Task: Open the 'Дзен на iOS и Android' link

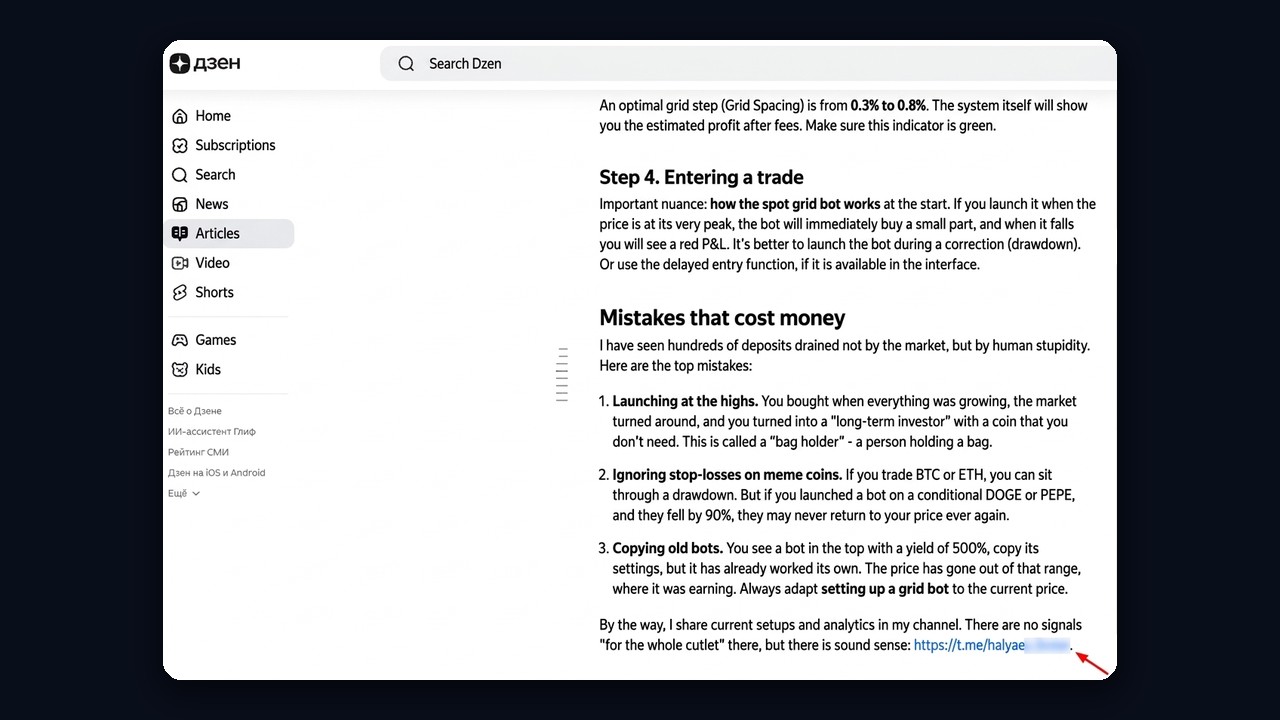Action: click(217, 473)
